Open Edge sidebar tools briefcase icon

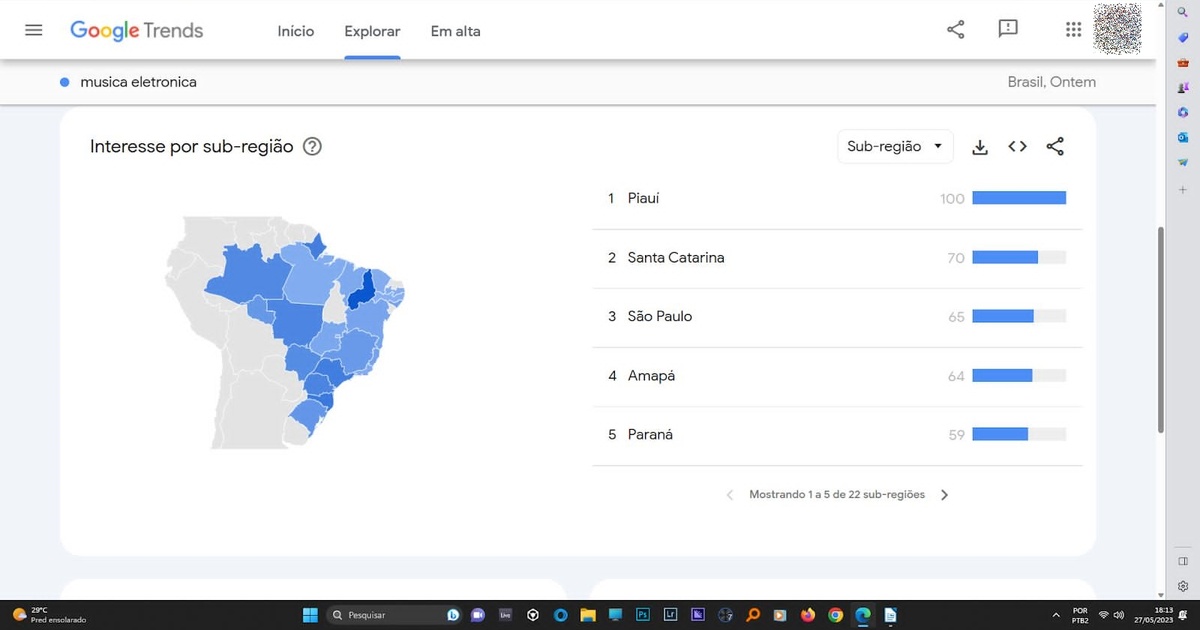[x=1183, y=62]
